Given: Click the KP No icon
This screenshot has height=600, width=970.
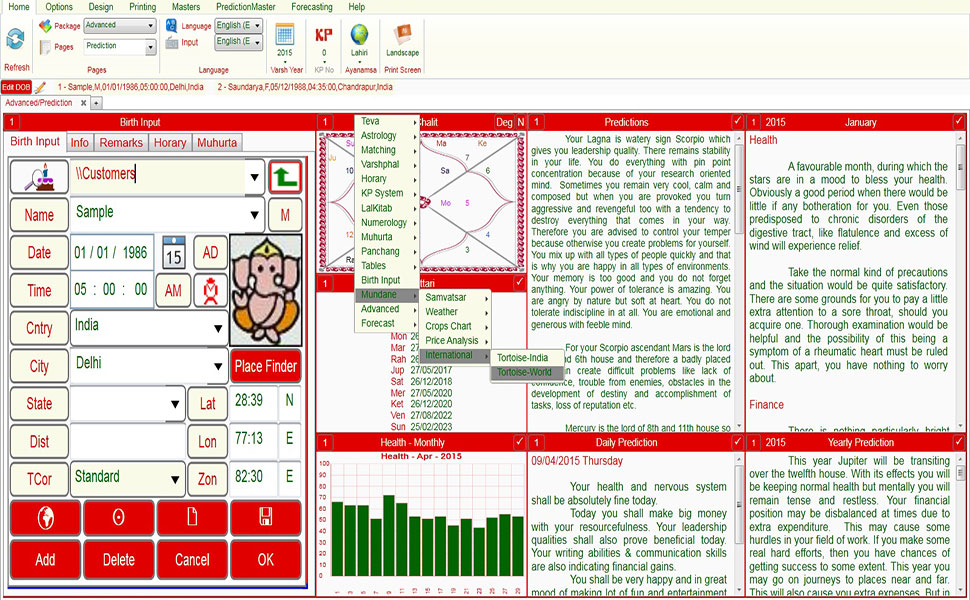Looking at the screenshot, I should click(324, 35).
